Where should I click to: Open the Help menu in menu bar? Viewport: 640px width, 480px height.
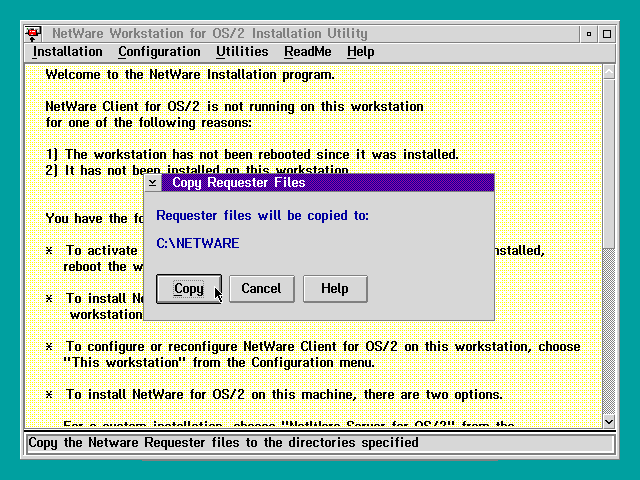tap(360, 52)
